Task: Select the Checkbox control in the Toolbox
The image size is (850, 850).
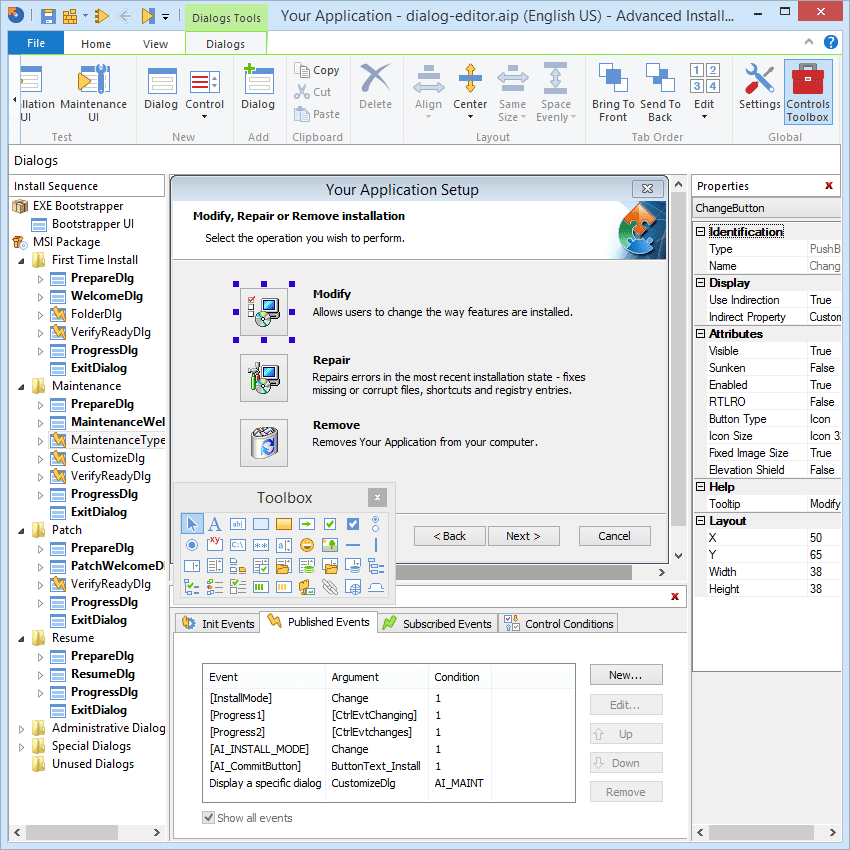Action: point(331,523)
